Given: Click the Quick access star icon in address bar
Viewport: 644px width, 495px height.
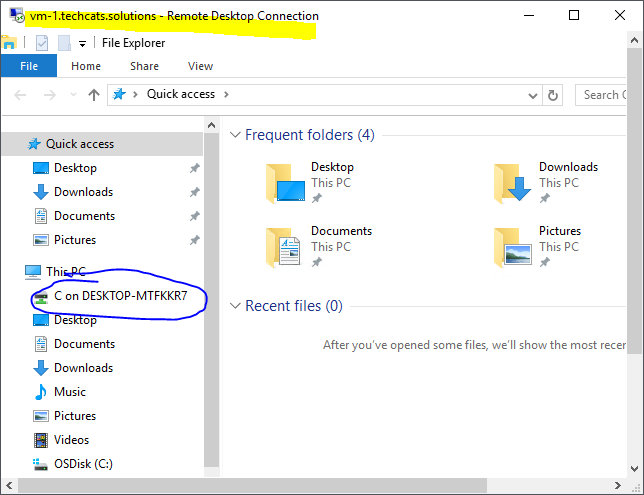Looking at the screenshot, I should coord(119,94).
